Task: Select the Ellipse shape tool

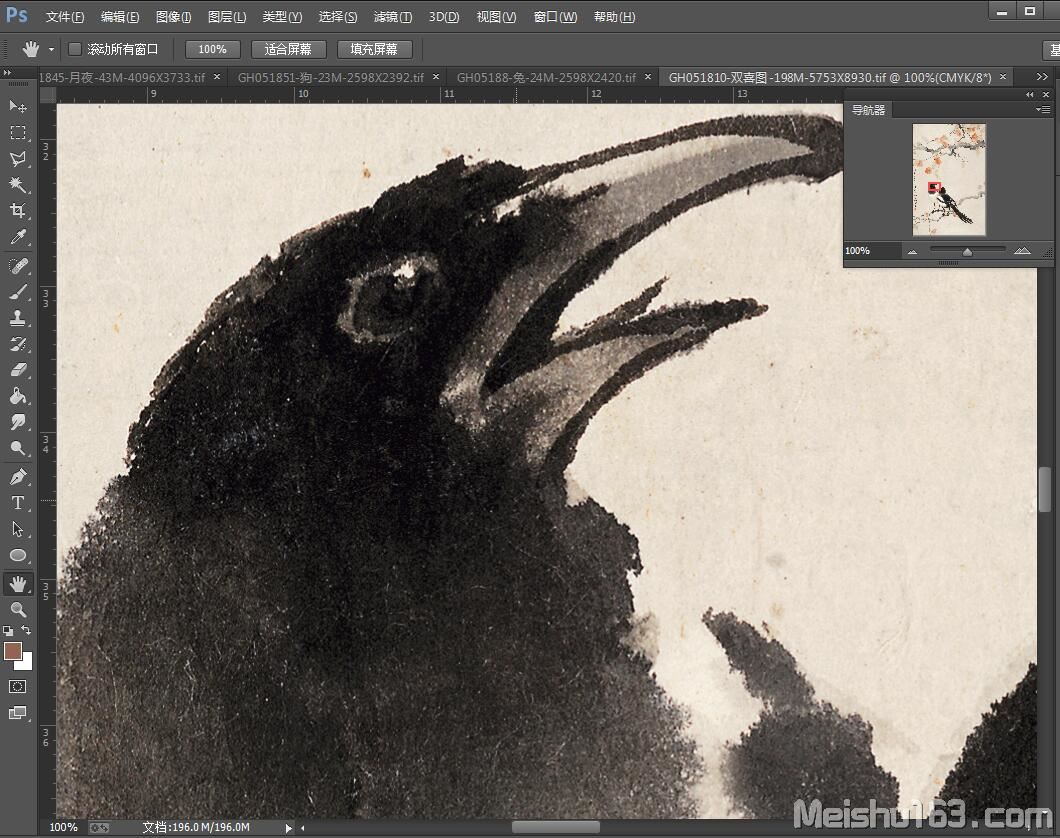Action: 18,556
